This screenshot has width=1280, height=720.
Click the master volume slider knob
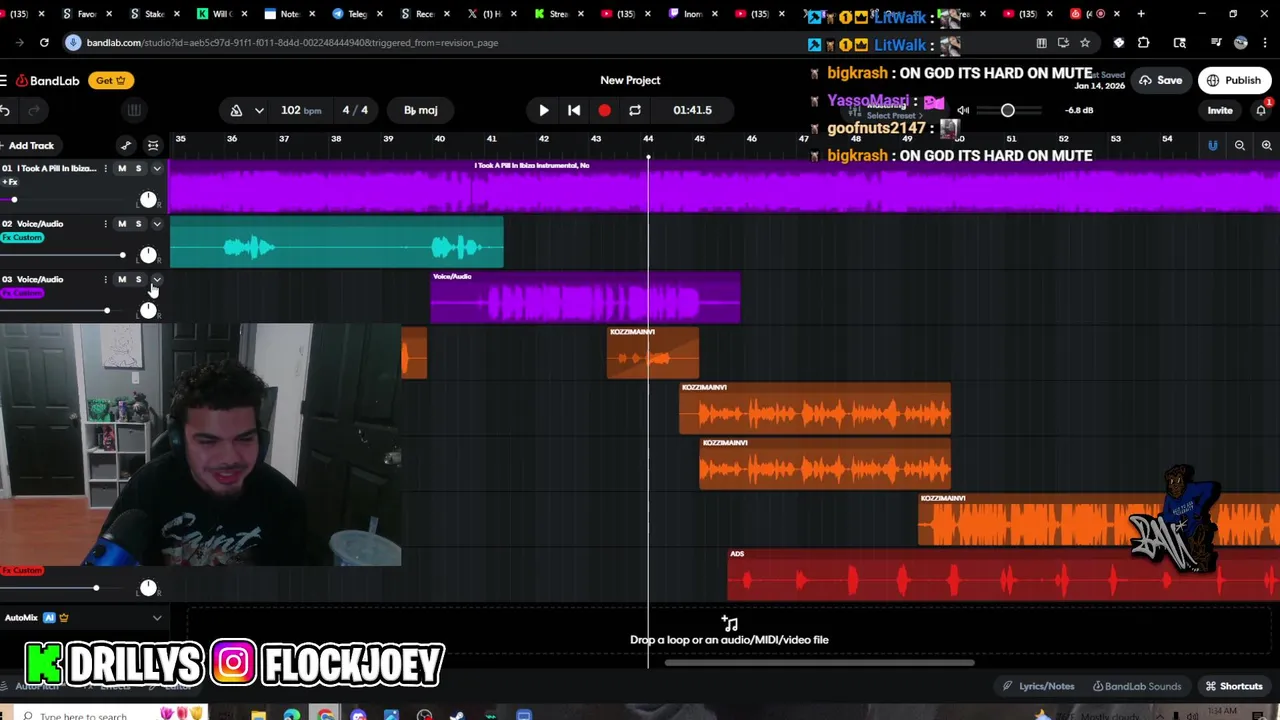[x=1008, y=110]
